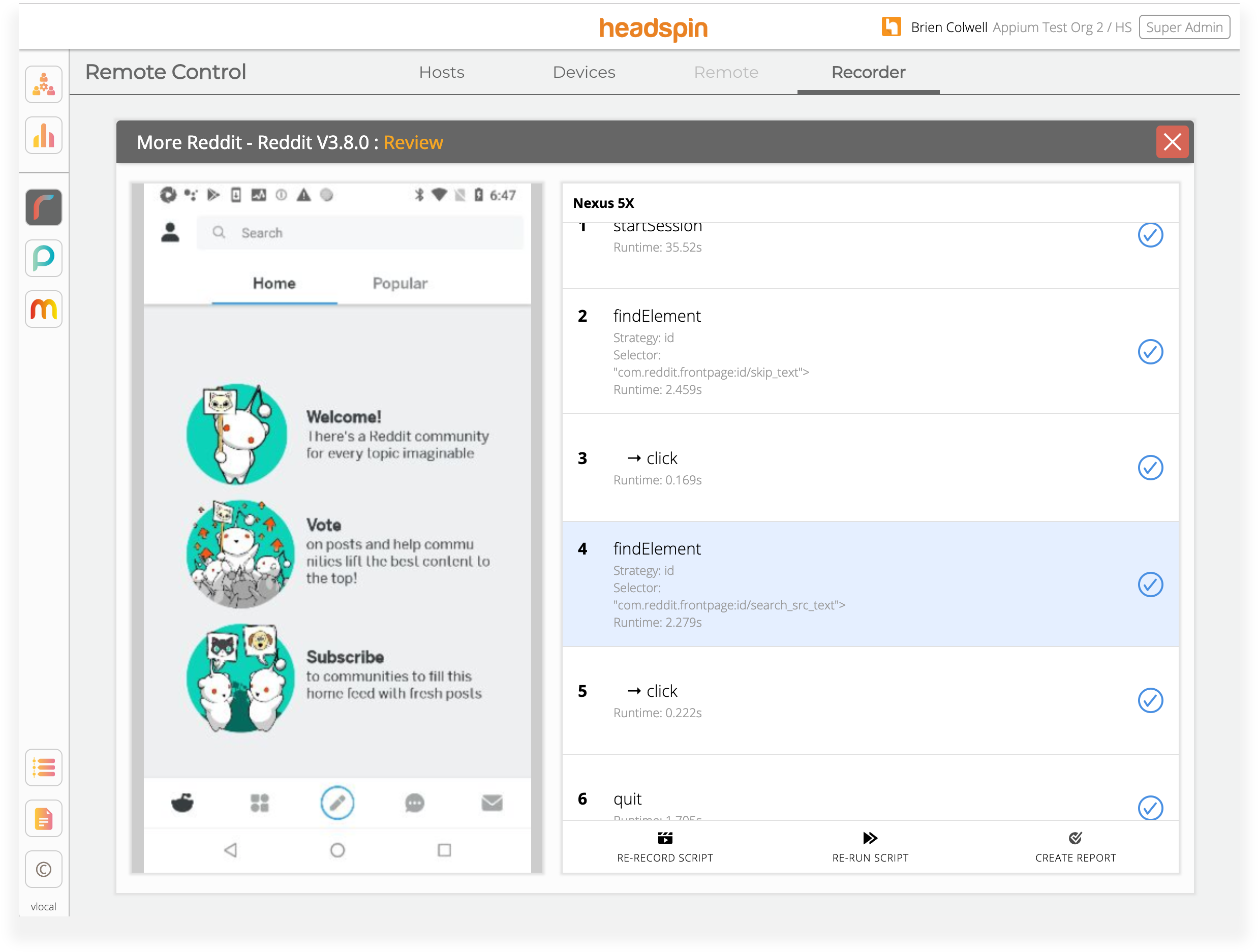Click the Review label in the title bar

413,142
